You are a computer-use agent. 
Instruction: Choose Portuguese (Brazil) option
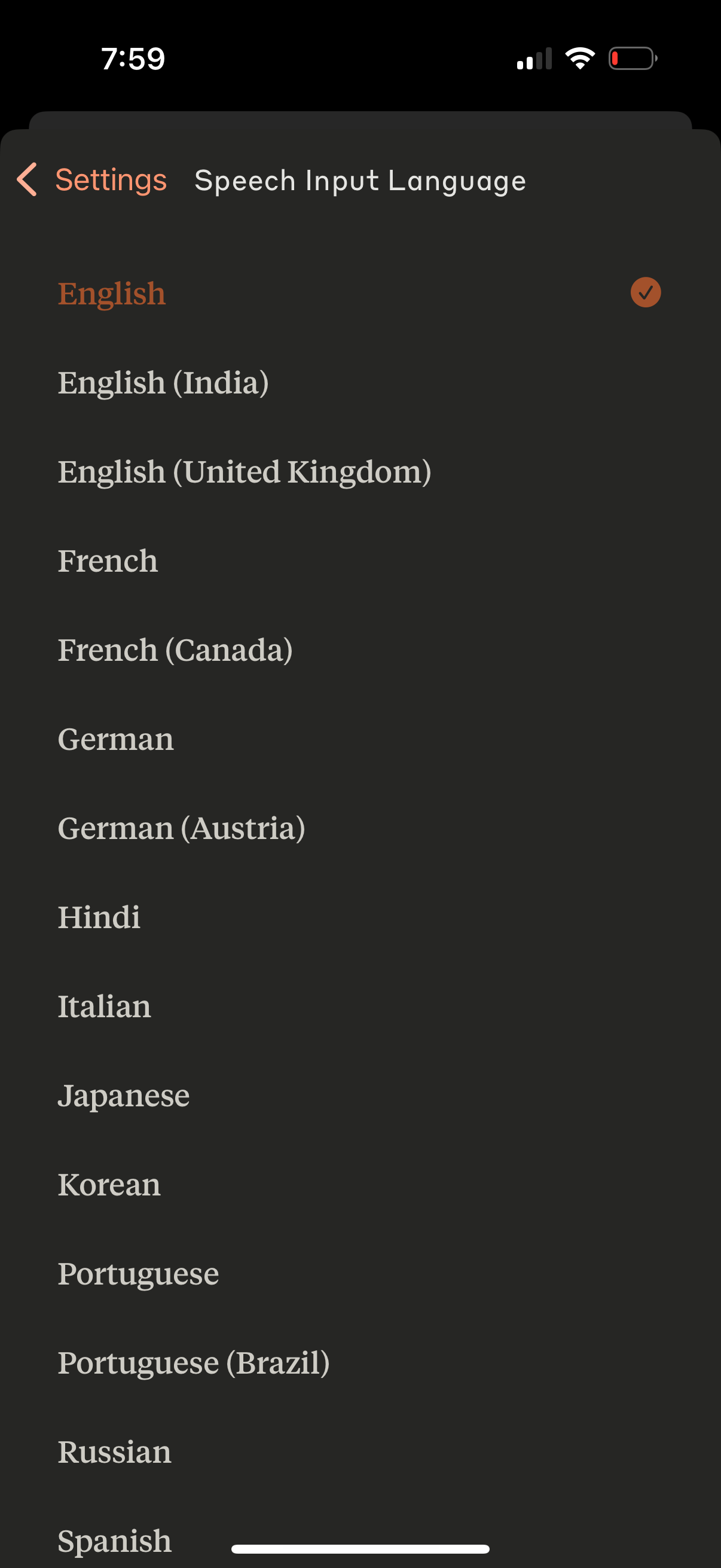tap(194, 1362)
